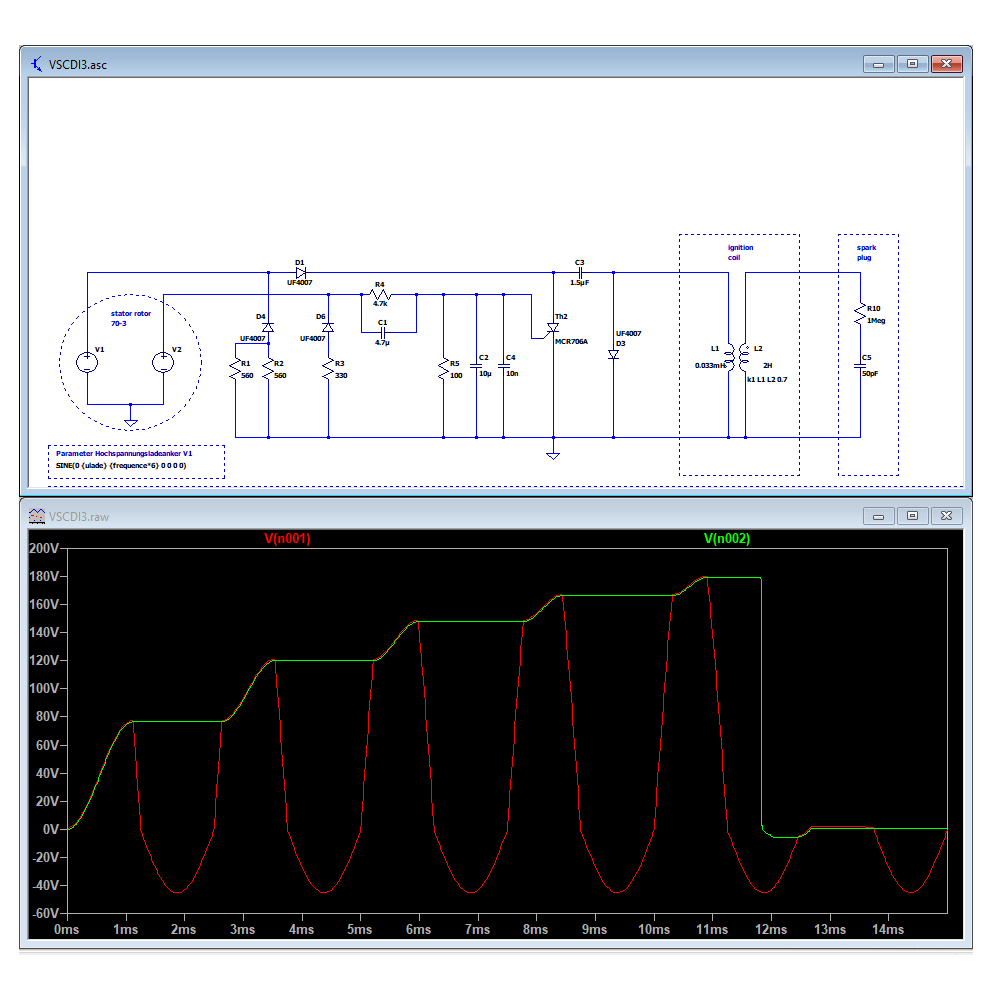This screenshot has width=1000, height=1000.
Task: Click the 100V label on the vertical axis
Action: click(x=44, y=689)
